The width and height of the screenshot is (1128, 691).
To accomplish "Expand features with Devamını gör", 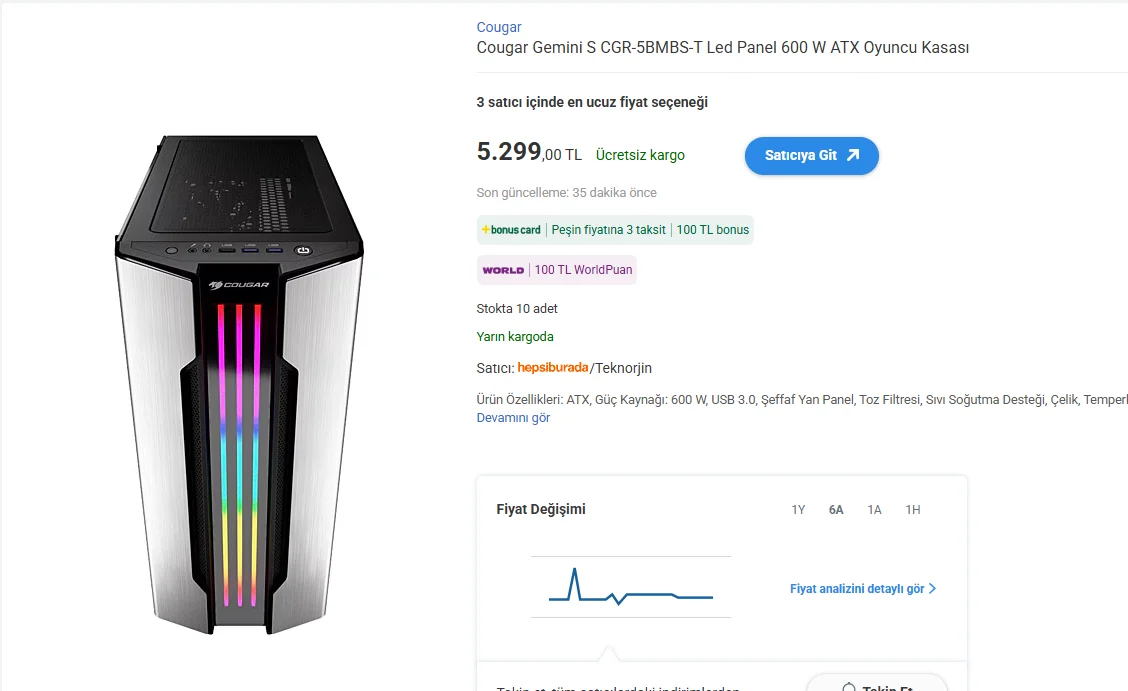I will tap(513, 418).
